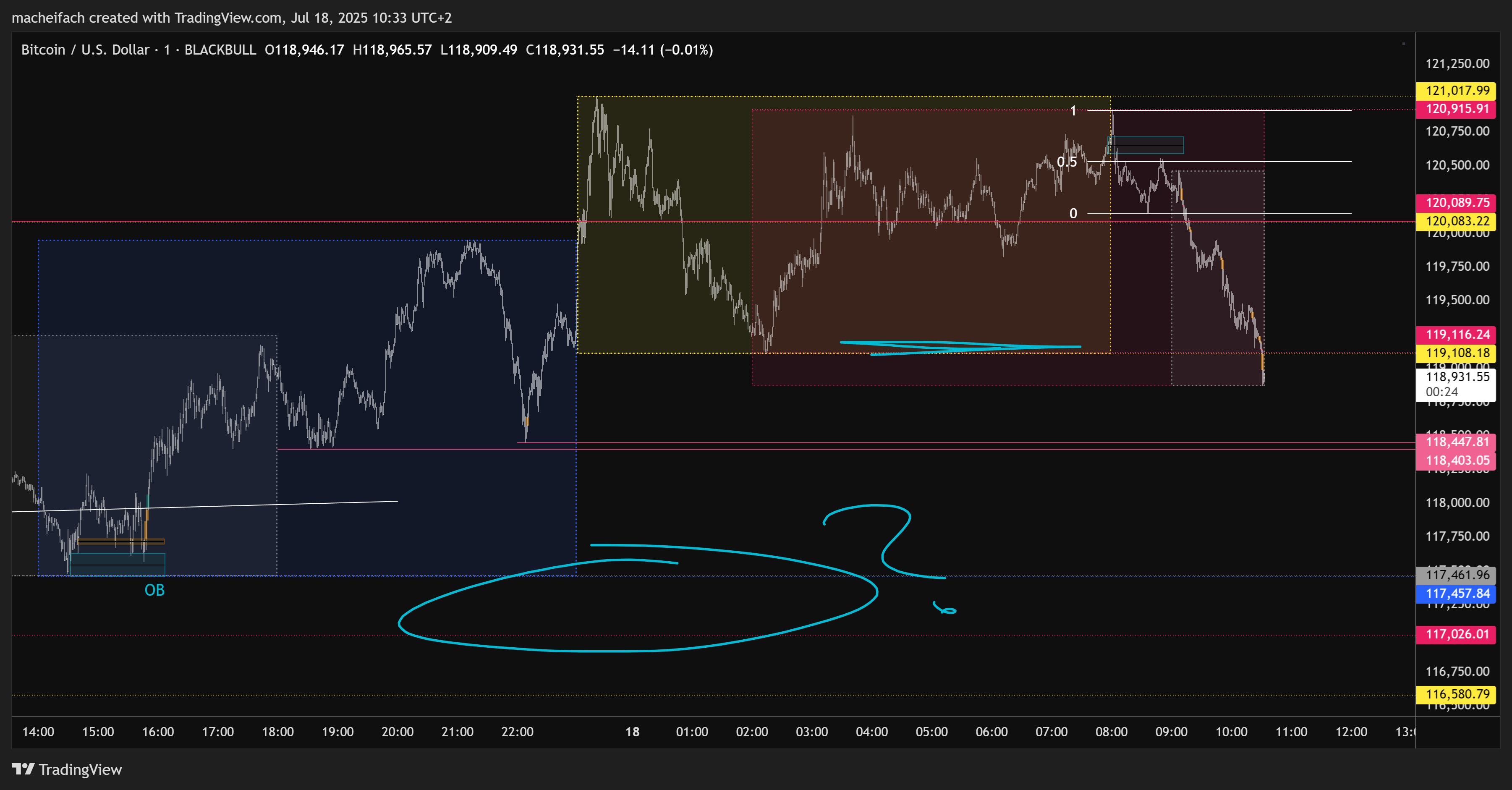Click the OB text annotation
1512x790 pixels.
(154, 590)
